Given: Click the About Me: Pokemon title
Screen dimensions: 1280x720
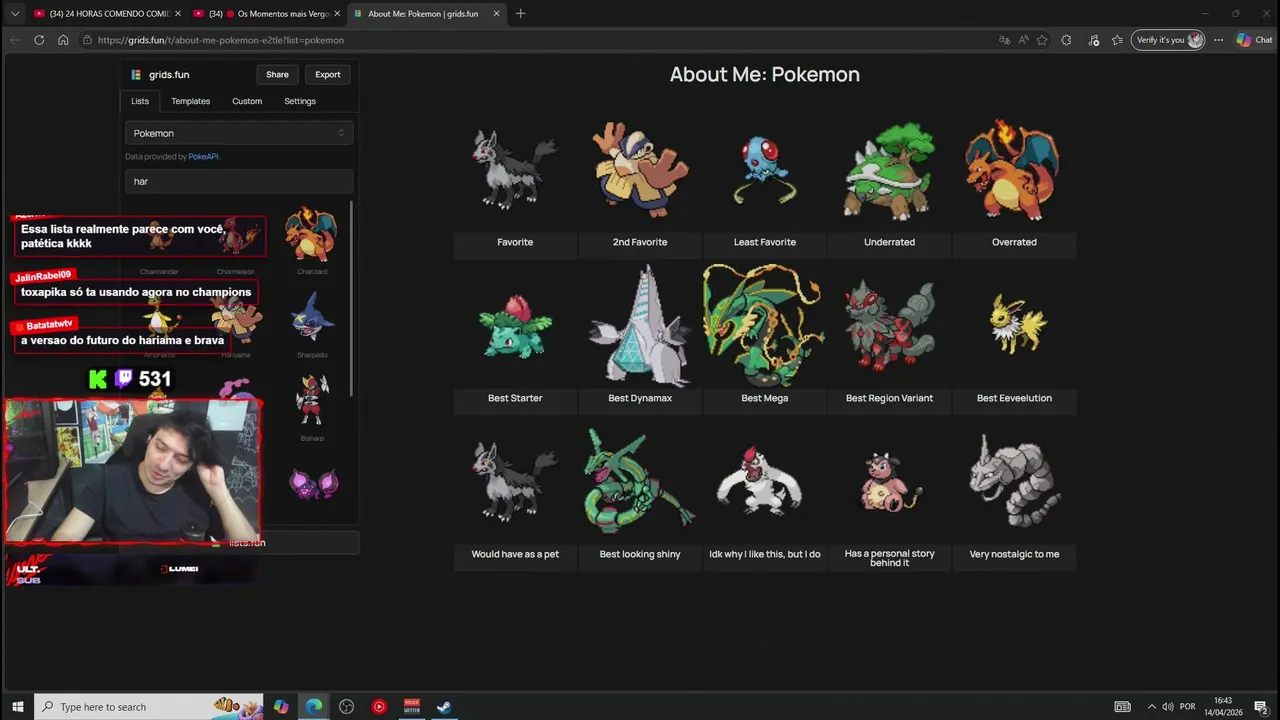Looking at the screenshot, I should coord(765,74).
